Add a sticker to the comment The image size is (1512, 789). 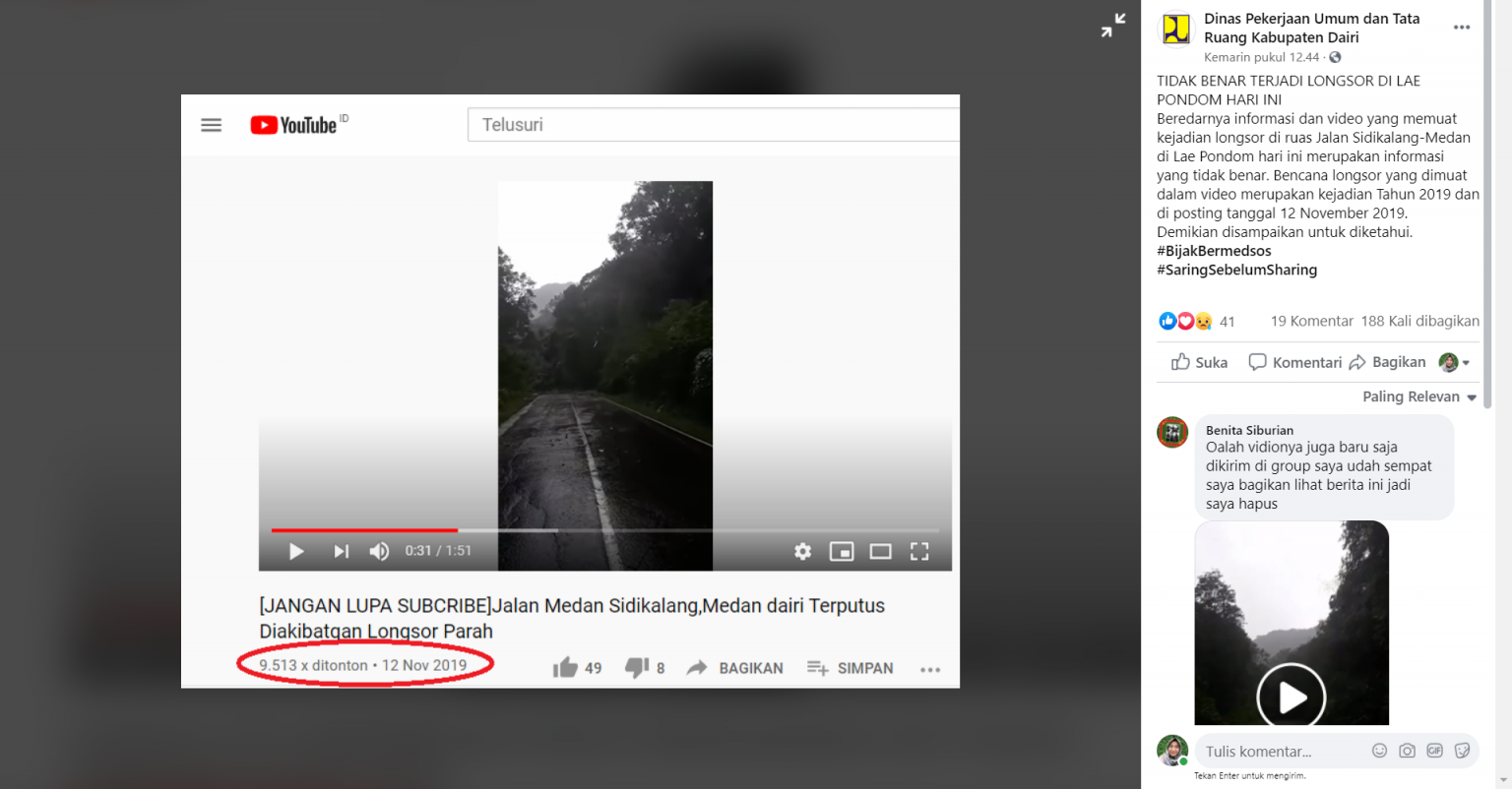point(1462,751)
